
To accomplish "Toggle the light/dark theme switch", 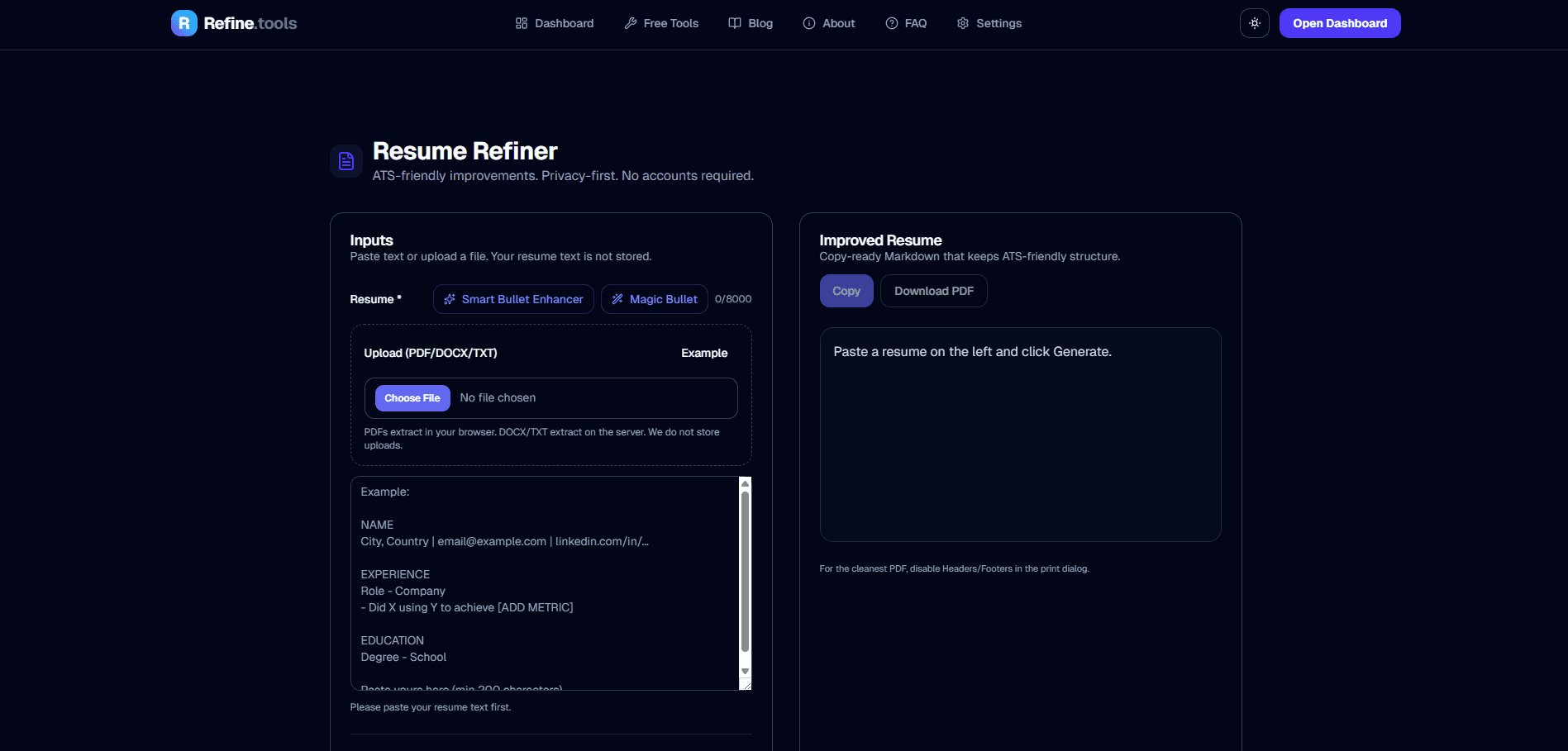I will [1254, 22].
